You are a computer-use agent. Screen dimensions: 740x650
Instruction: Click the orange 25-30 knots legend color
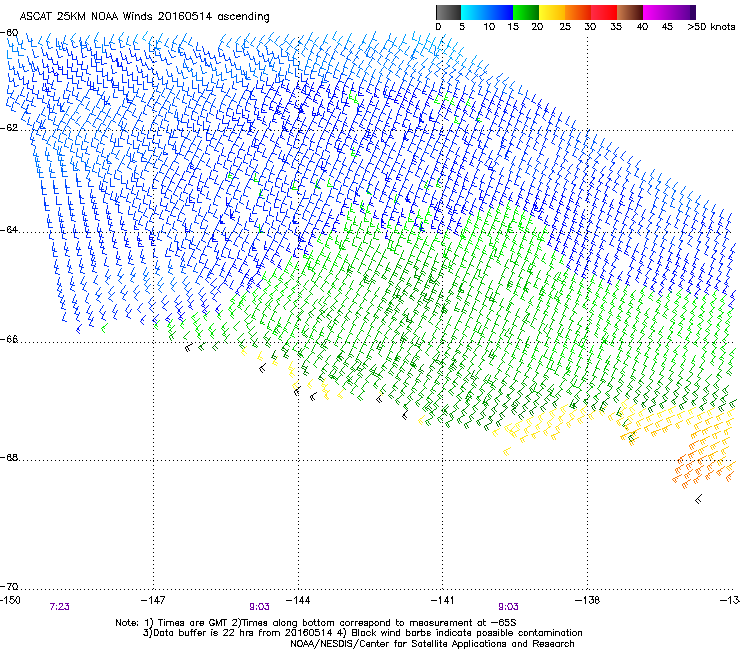tap(578, 12)
